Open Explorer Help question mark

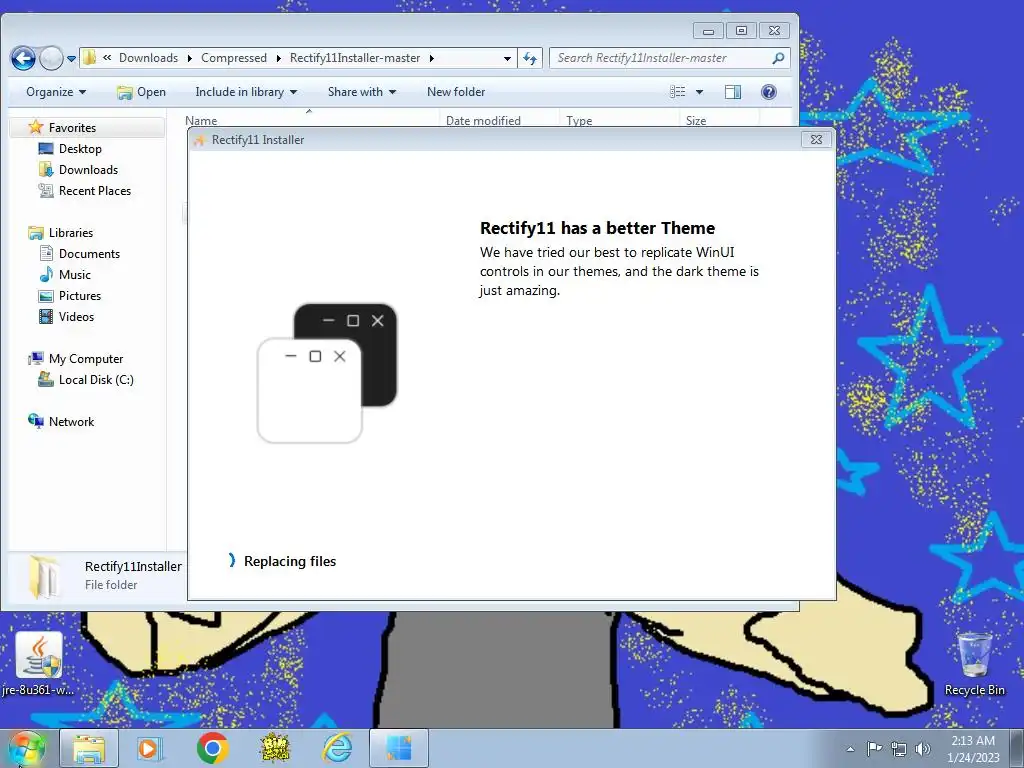769,92
